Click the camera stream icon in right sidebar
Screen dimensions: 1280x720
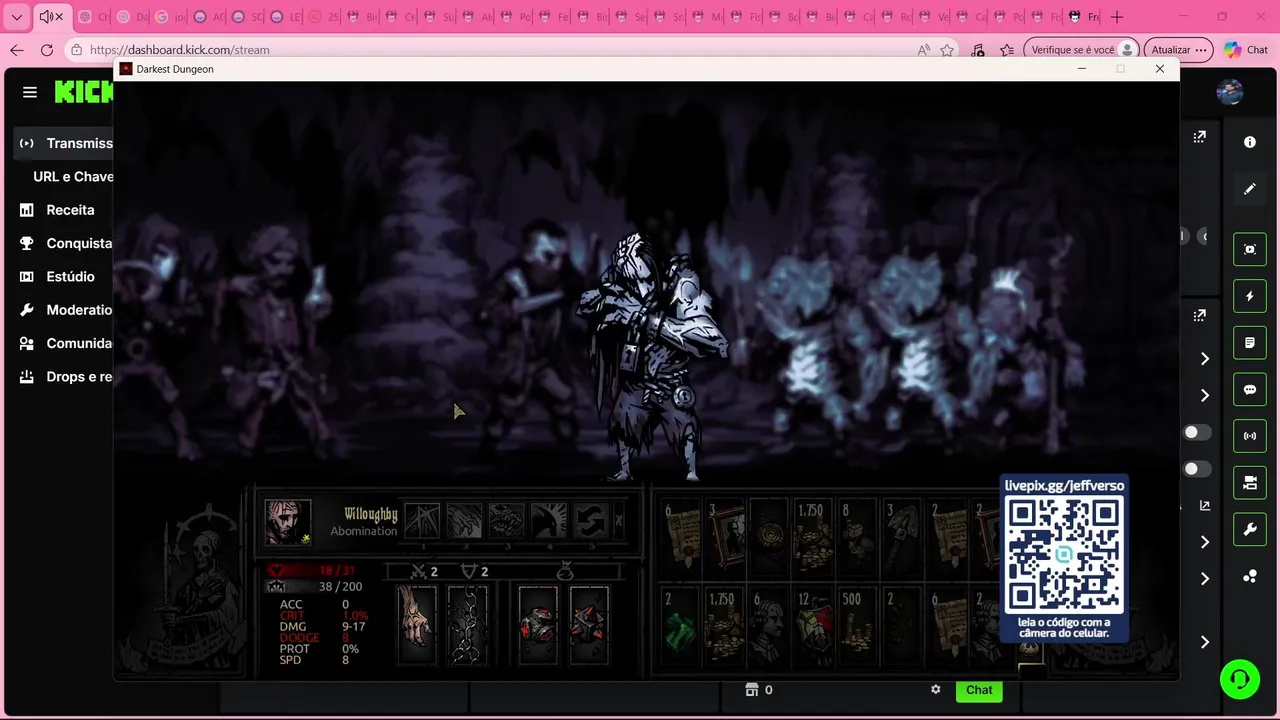[x=1250, y=483]
